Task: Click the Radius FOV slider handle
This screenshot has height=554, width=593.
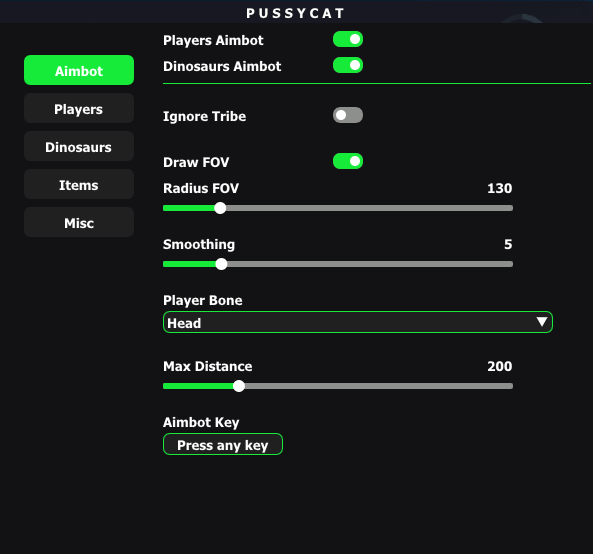Action: (x=220, y=208)
